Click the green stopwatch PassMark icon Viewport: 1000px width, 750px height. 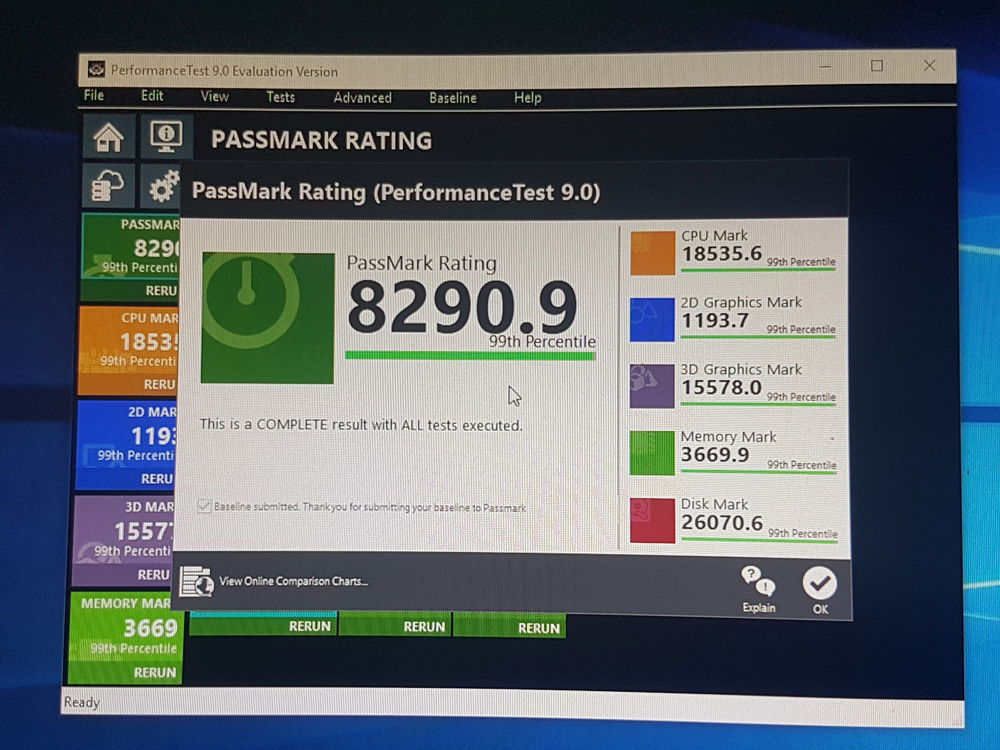(x=267, y=317)
